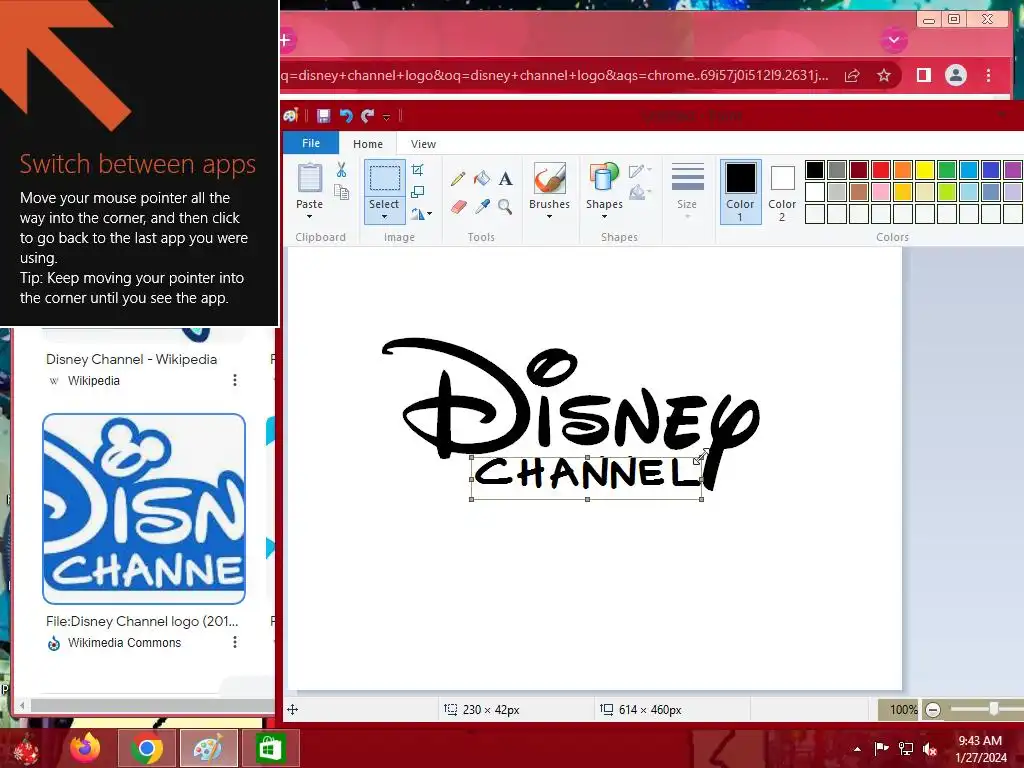The image size is (1024, 768).
Task: Expand the Brushes dropdown arrow
Action: (x=549, y=216)
